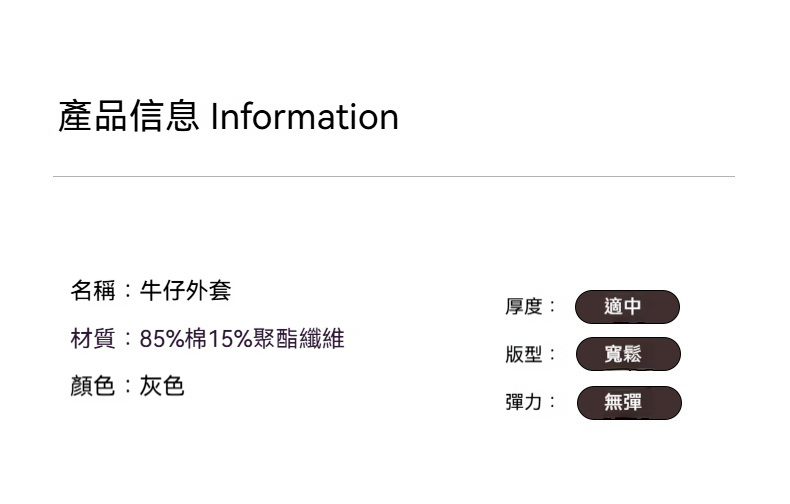The height and width of the screenshot is (504, 790).
Task: Select the 灰色 color value
Action: point(162,386)
